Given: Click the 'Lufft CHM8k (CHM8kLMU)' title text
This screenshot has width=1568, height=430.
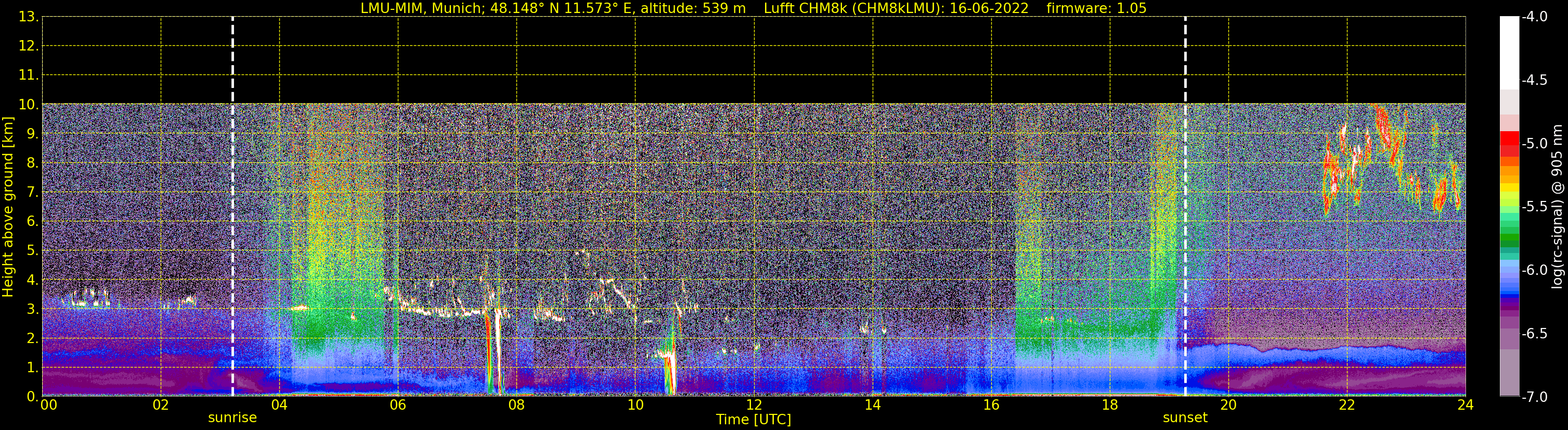Looking at the screenshot, I should pos(854,8).
